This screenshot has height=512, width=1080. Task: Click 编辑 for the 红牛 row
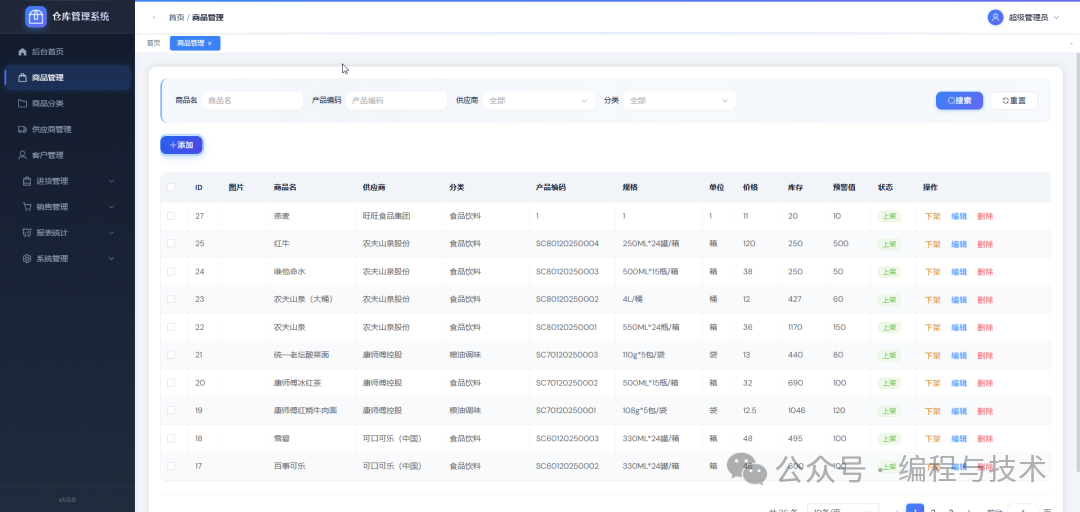tap(959, 244)
